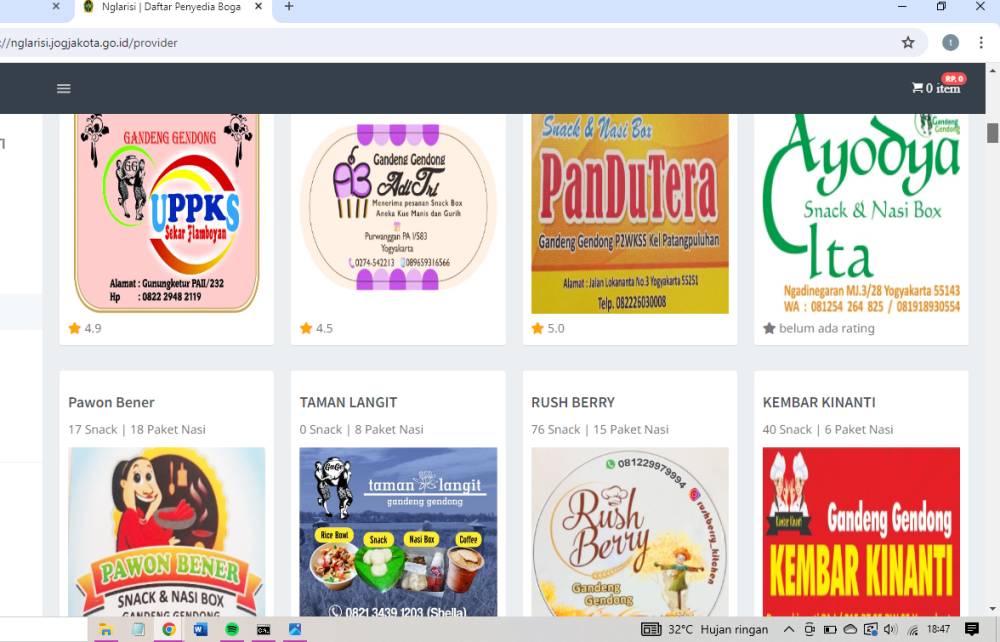Click the red RP. 0 cart badge
1000x642 pixels.
[x=954, y=78]
